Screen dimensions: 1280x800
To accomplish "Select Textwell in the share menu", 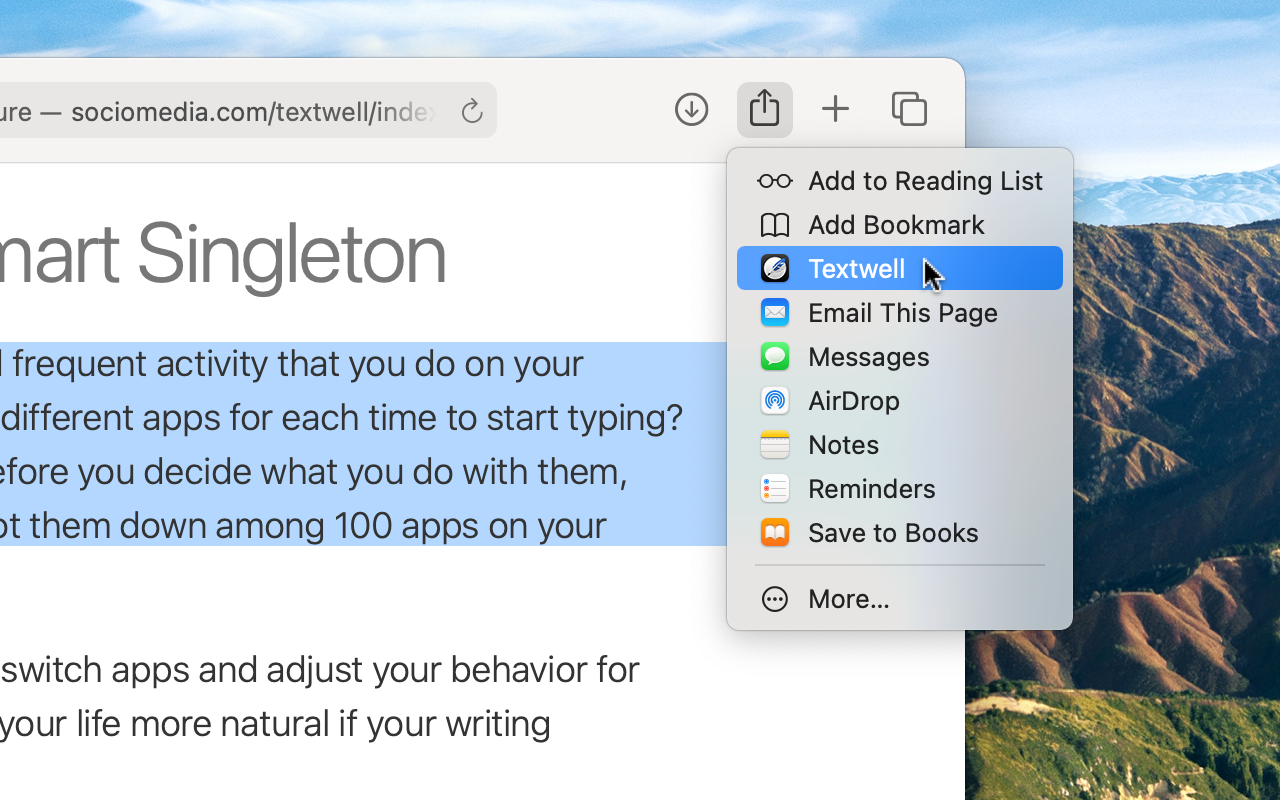I will 900,269.
